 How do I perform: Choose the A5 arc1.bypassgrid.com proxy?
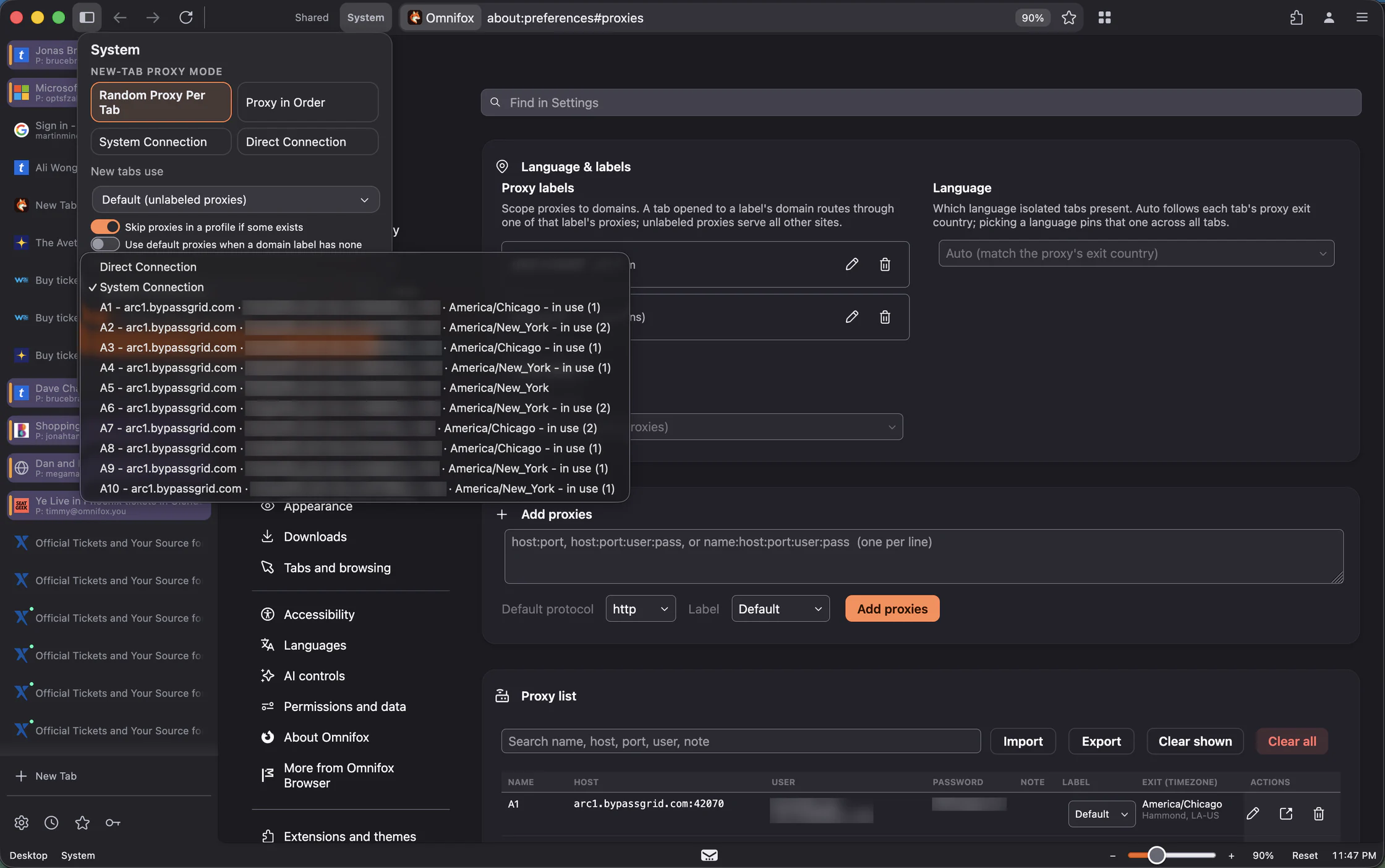pos(355,388)
